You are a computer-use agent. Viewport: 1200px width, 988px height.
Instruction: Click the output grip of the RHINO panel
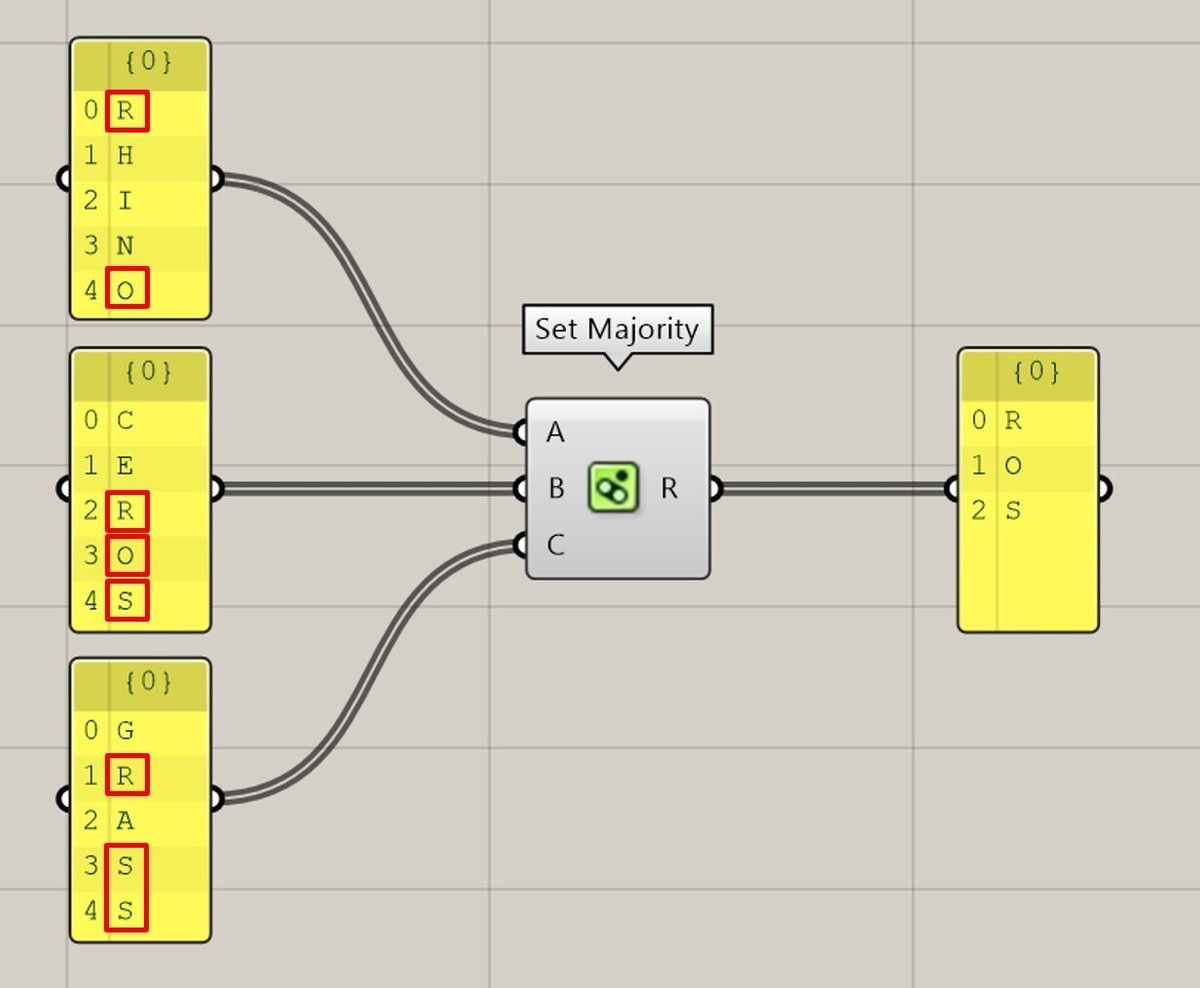216,180
